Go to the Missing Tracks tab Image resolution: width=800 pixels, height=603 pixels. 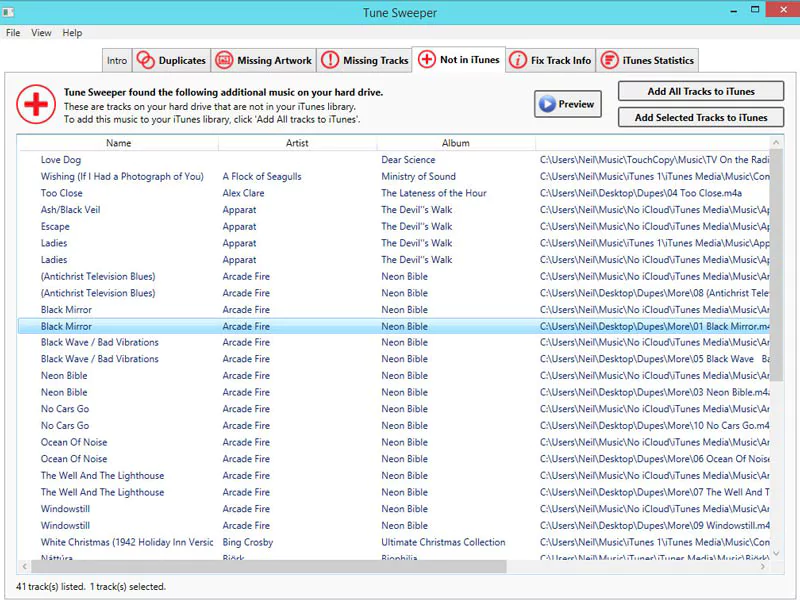(x=364, y=60)
